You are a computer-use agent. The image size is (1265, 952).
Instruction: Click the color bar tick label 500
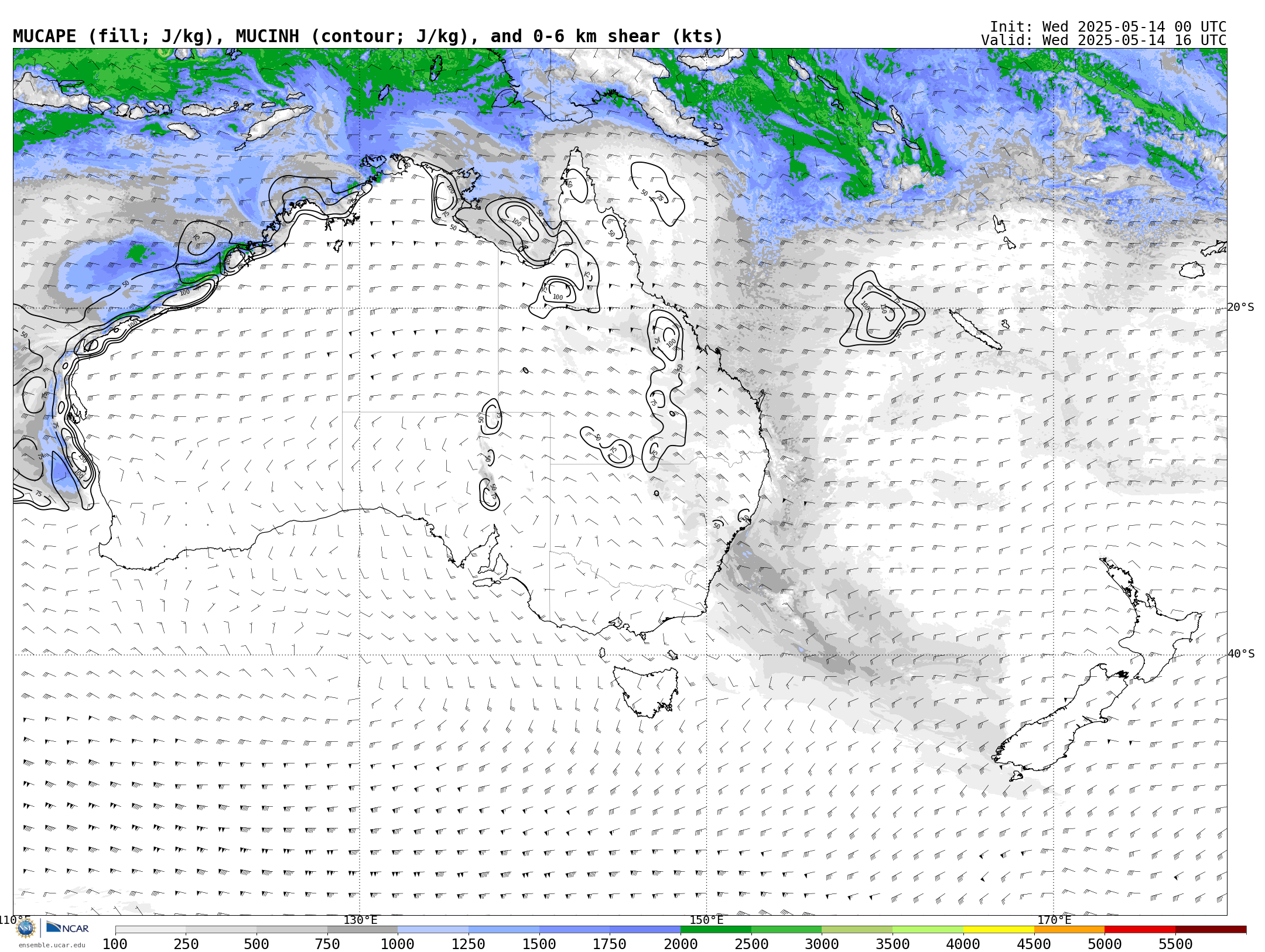click(257, 944)
